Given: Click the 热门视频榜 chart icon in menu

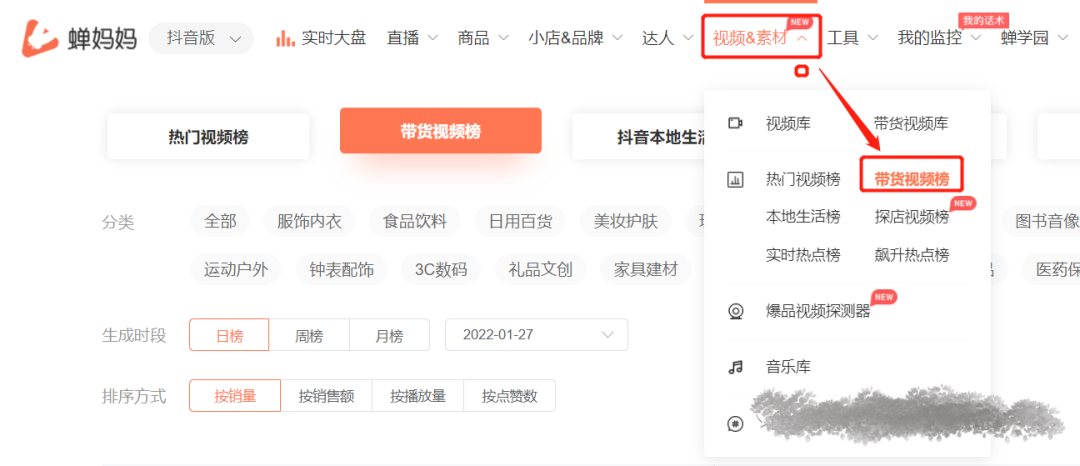Looking at the screenshot, I should 736,180.
